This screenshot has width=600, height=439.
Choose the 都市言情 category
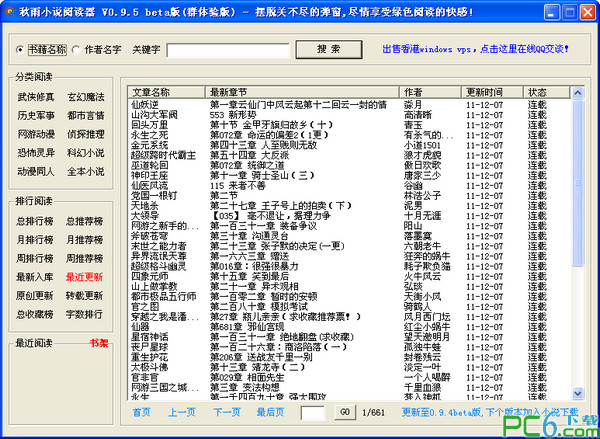coord(85,115)
